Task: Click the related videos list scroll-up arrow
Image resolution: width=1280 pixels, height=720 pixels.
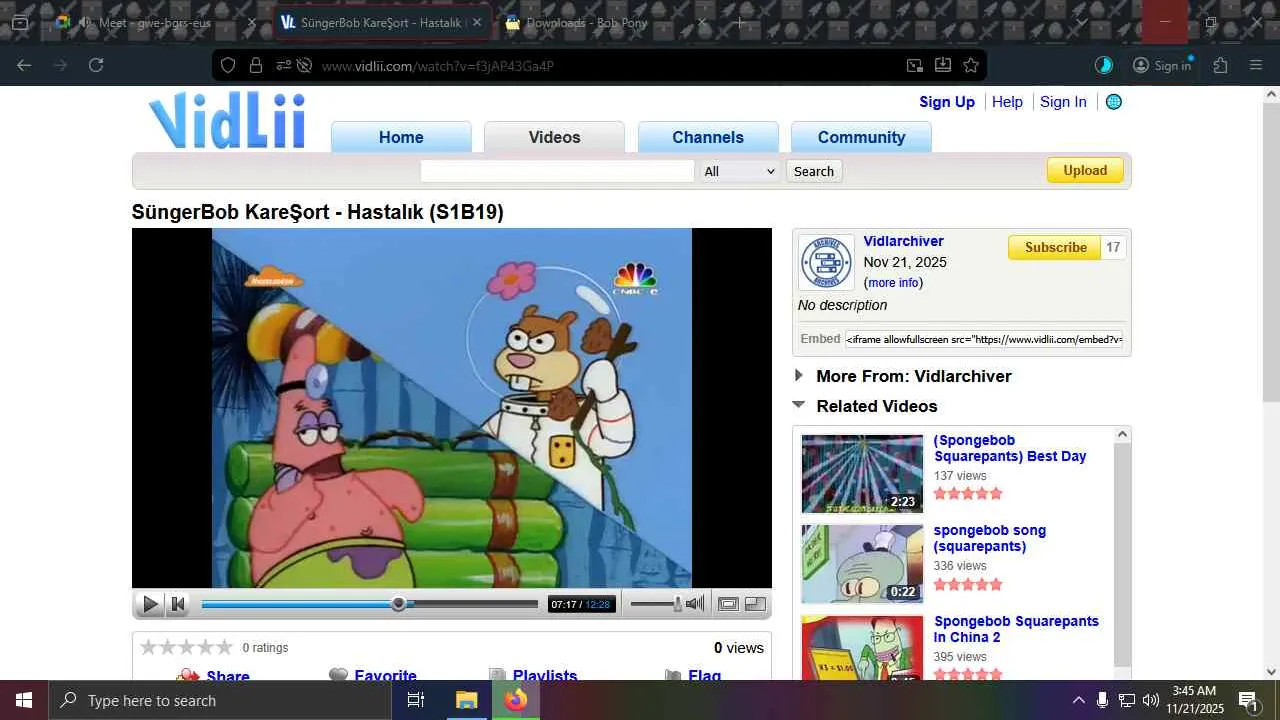Action: (1122, 434)
